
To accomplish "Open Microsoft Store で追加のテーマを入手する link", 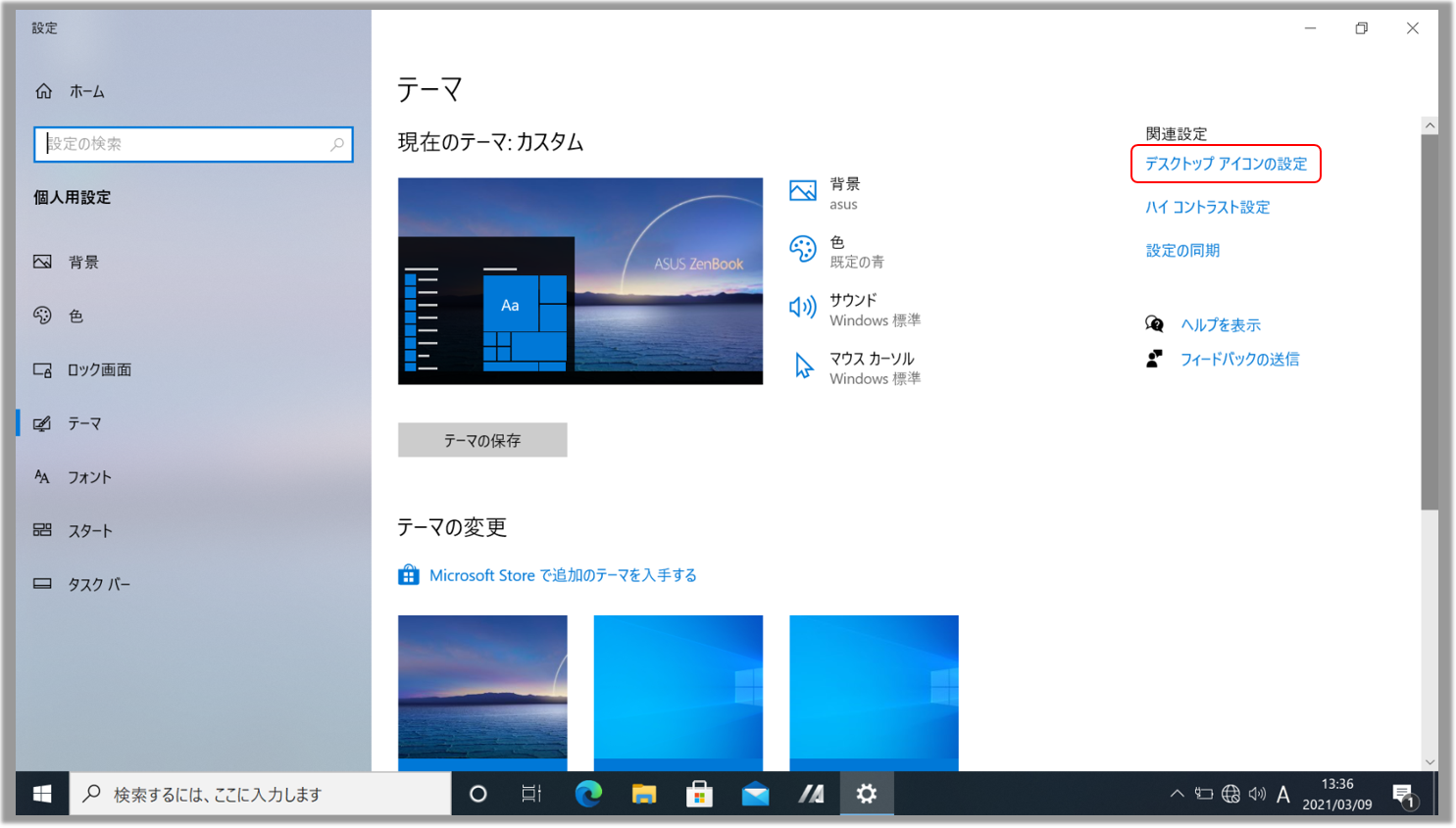I will coord(563,575).
